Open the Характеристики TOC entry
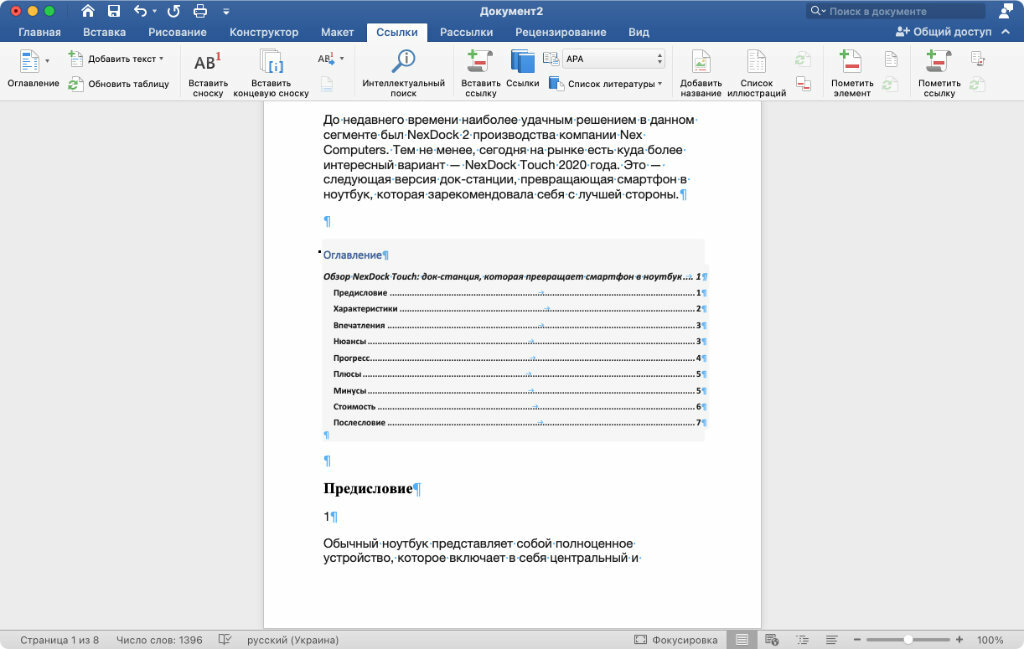1024x649 pixels. pyautogui.click(x=516, y=308)
